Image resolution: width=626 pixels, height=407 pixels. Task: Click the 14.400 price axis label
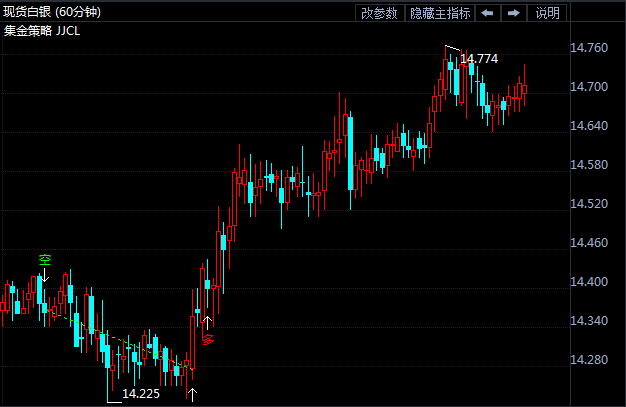(589, 282)
